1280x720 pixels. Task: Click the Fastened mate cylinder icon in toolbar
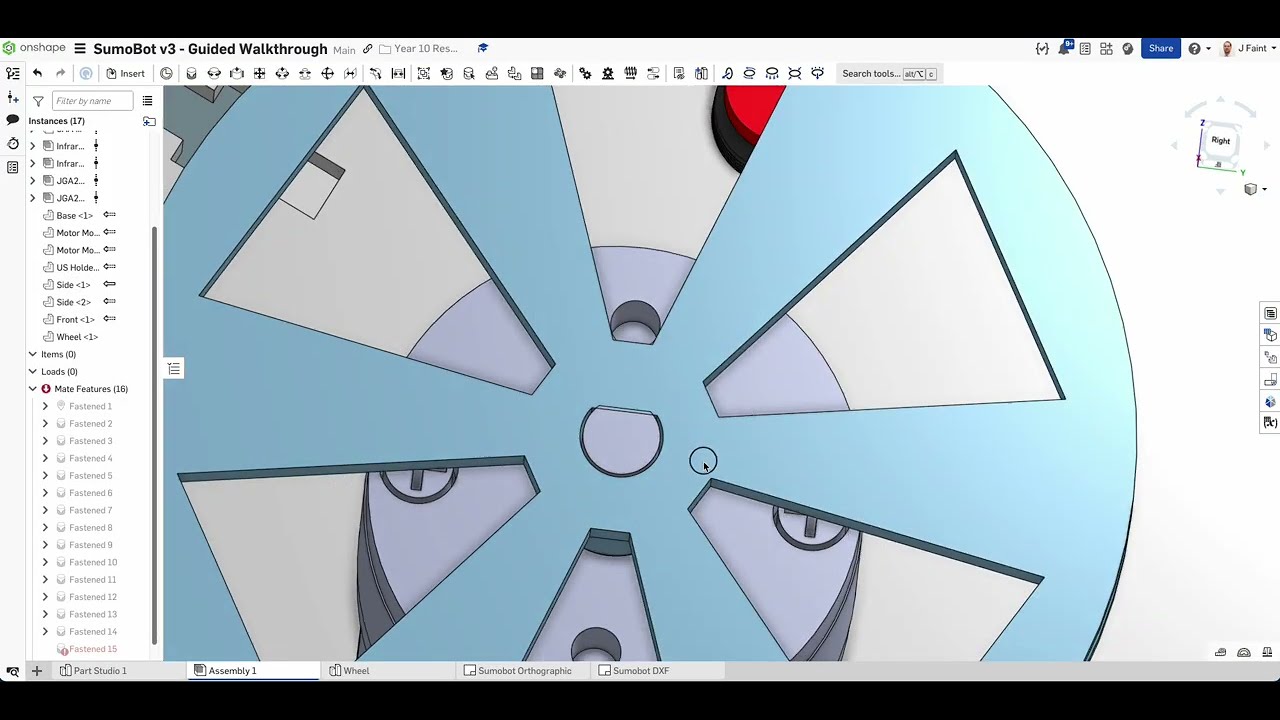tap(191, 73)
